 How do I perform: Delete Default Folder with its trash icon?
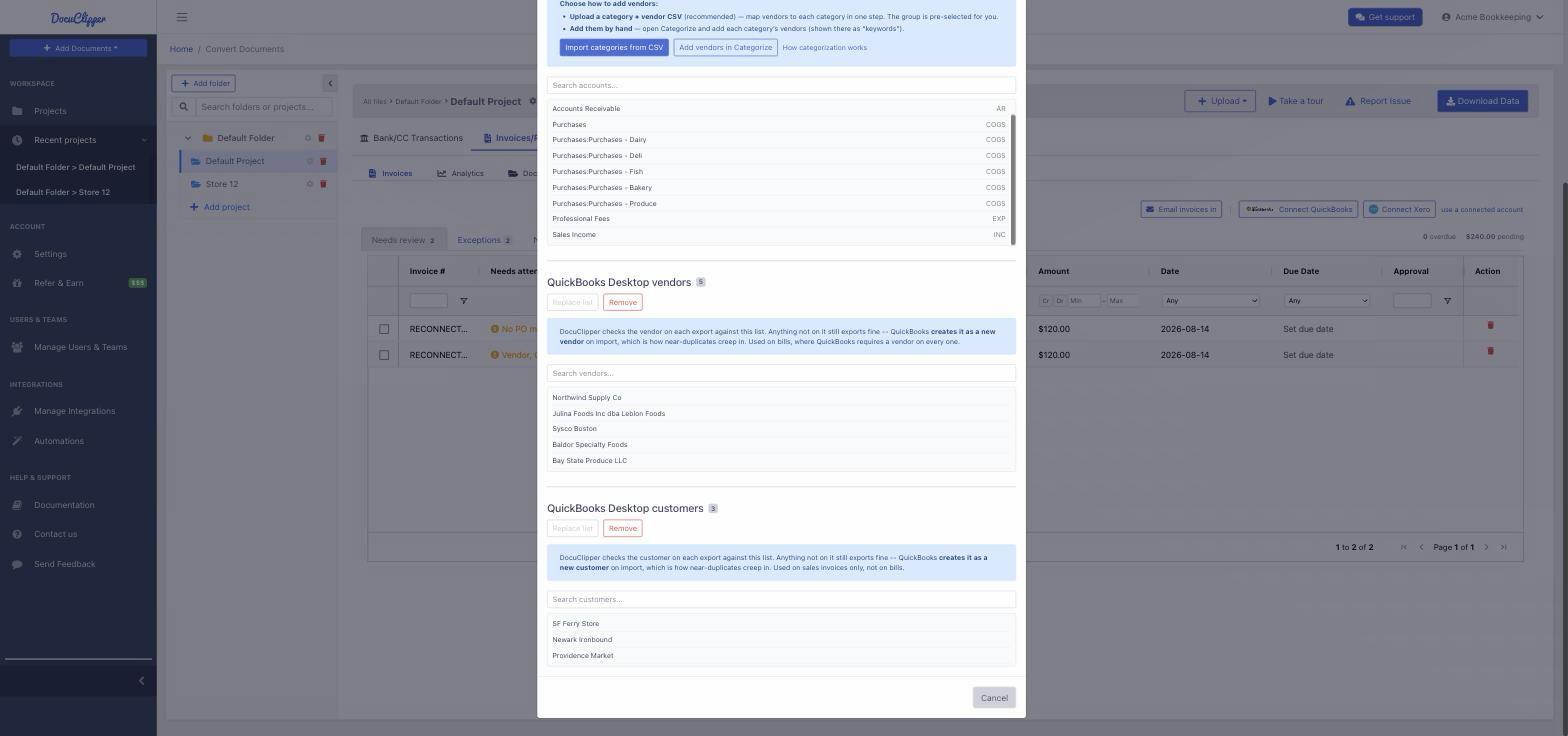point(321,138)
